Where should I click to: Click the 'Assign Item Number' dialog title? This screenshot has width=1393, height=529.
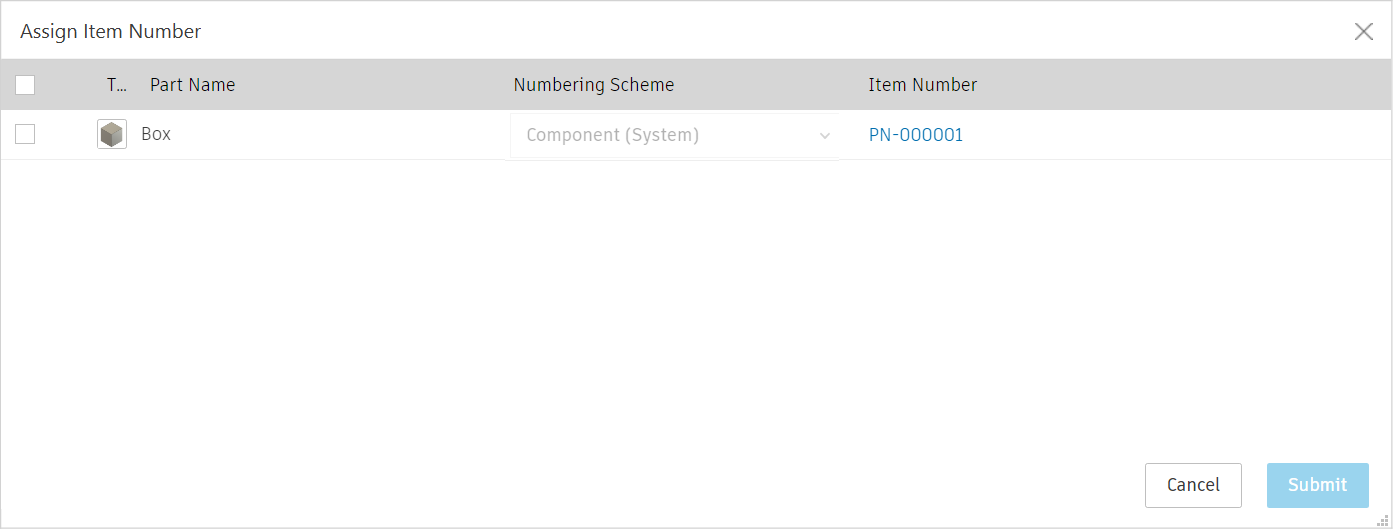[111, 32]
